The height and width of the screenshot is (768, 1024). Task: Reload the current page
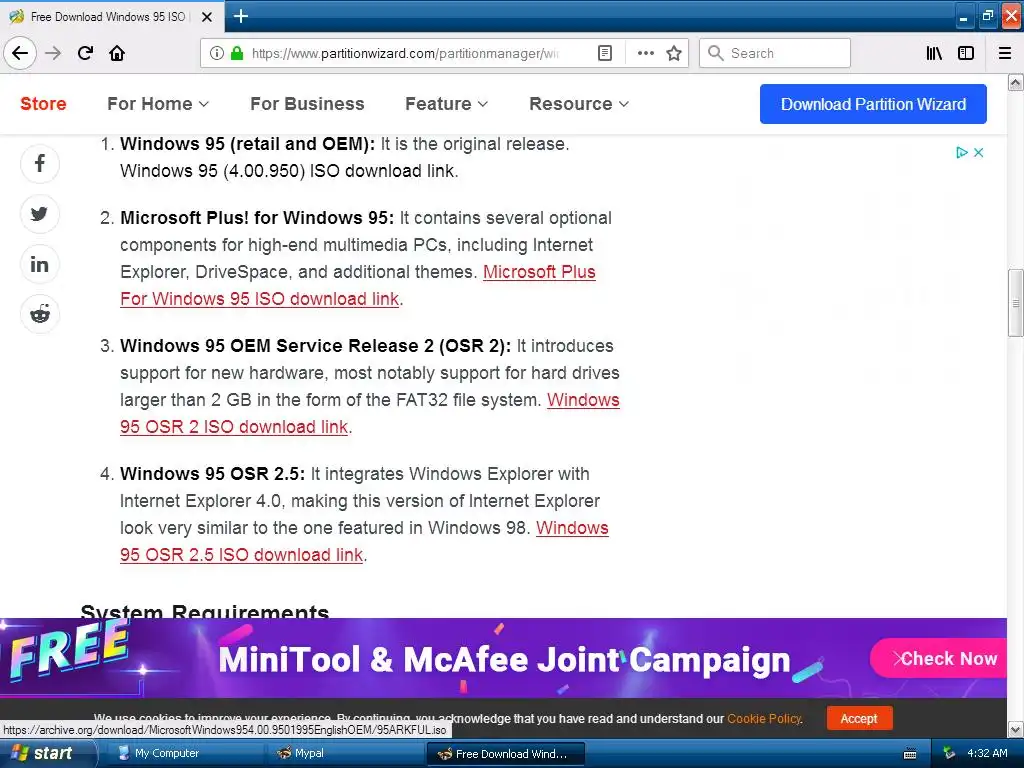pyautogui.click(x=85, y=53)
